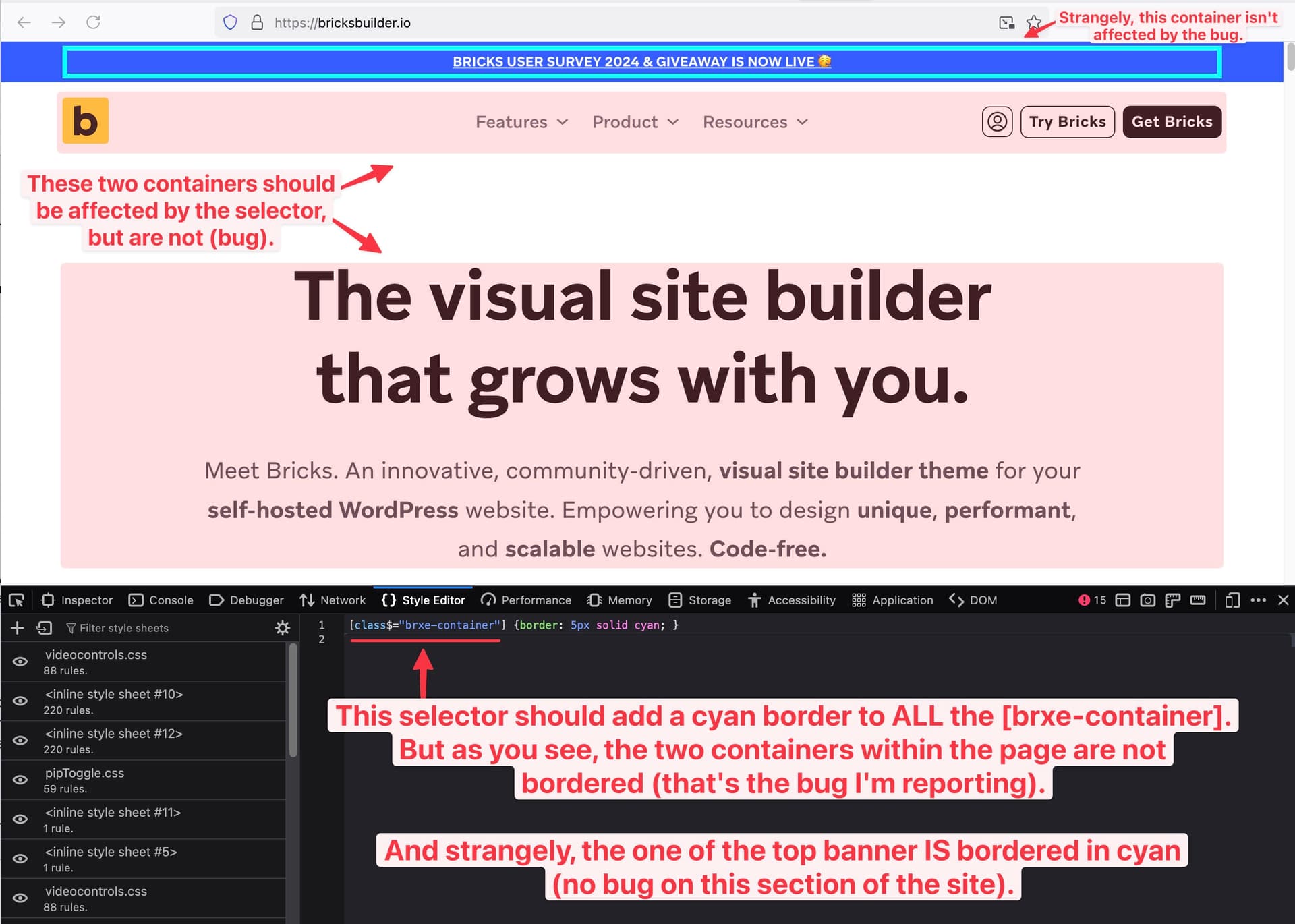Click the Get Bricks button
The width and height of the screenshot is (1295, 924).
click(x=1172, y=122)
